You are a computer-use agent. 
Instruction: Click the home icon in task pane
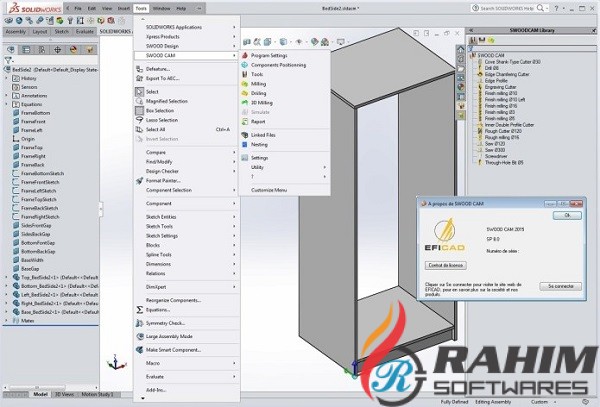461,49
